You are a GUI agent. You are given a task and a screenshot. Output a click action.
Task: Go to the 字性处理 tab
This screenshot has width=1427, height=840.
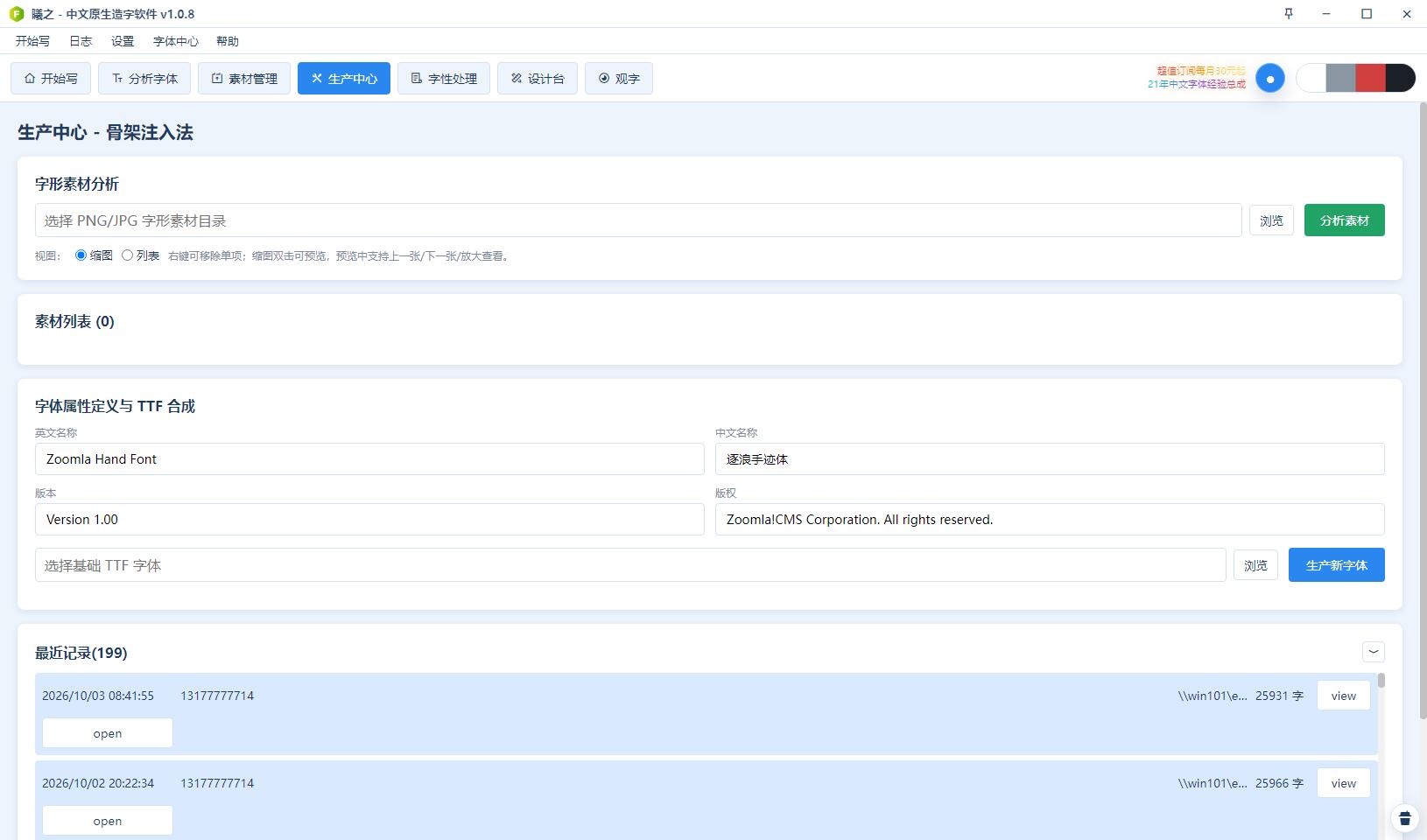pos(444,79)
